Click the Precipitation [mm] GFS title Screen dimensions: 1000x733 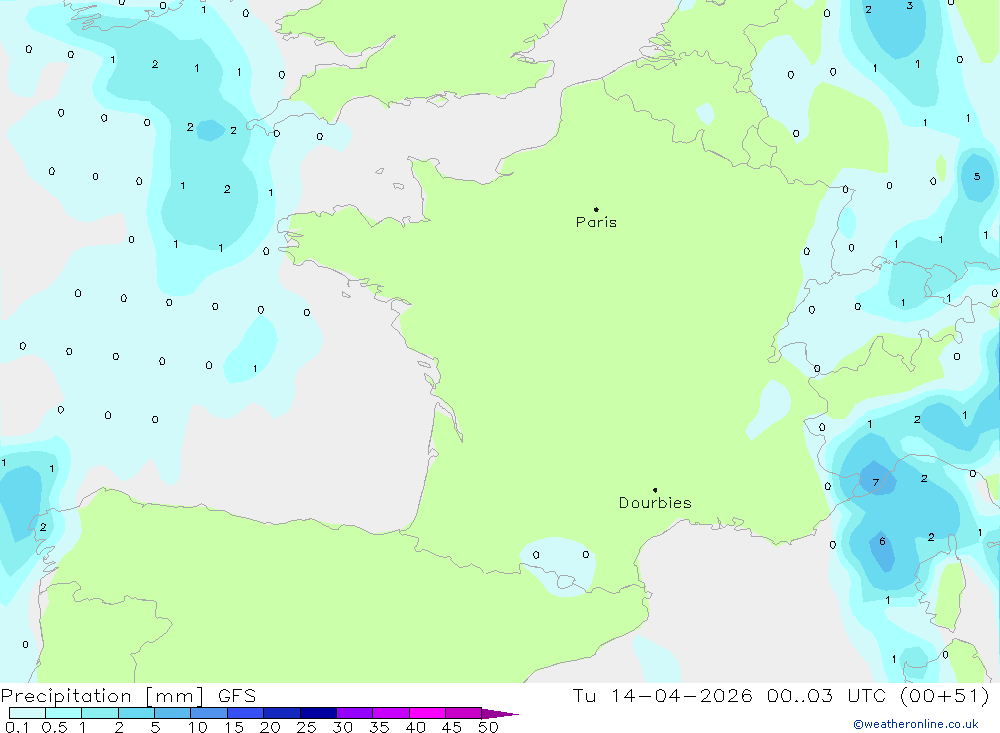click(x=128, y=695)
